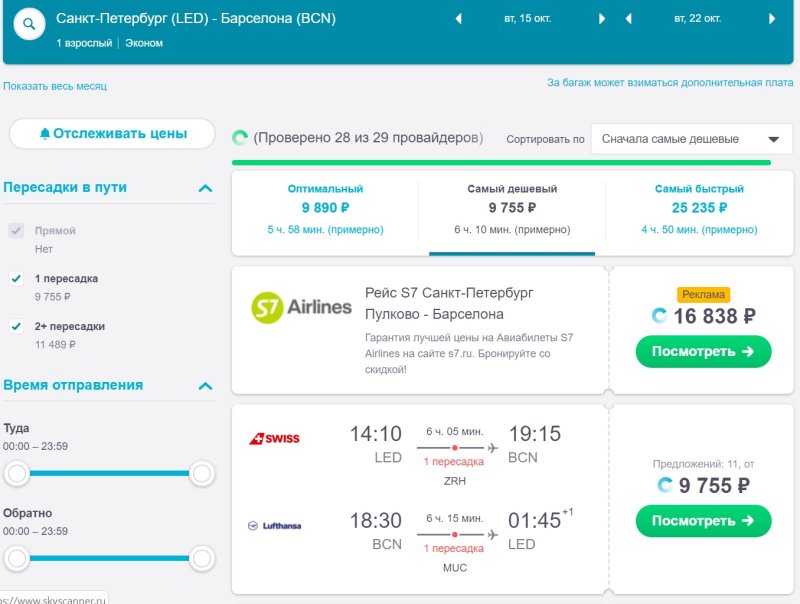800x604 pixels.
Task: Toggle the Прямой flights checkbox
Action: (x=16, y=231)
